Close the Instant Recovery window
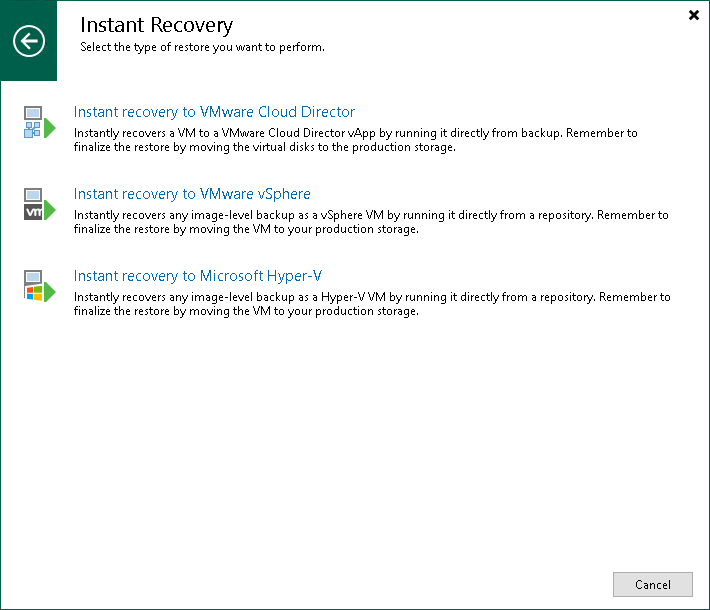 [x=693, y=15]
